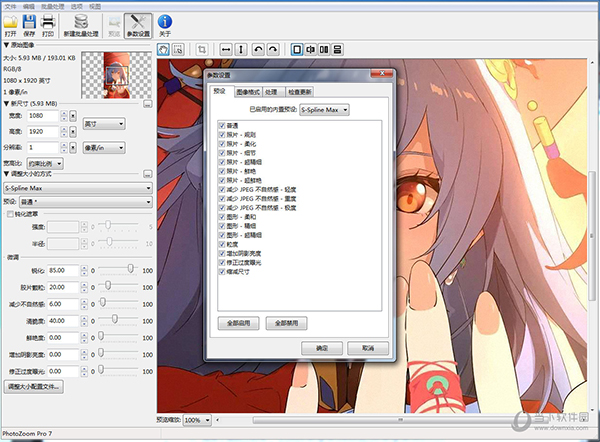Uncheck 照片 - 超精细 preset checkbox

[x=222, y=162]
